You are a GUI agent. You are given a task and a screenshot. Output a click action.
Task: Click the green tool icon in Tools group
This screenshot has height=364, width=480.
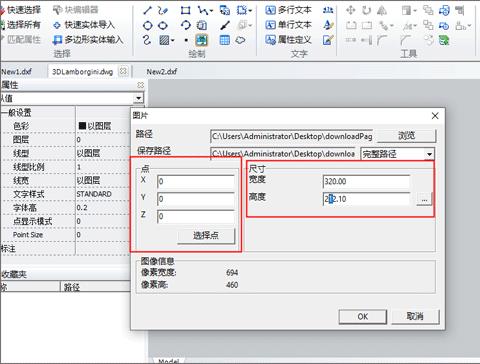[x=444, y=40]
